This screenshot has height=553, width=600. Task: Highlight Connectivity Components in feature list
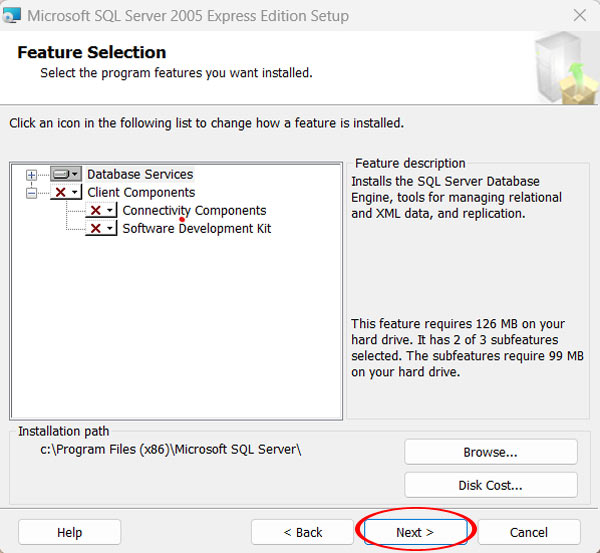click(194, 211)
